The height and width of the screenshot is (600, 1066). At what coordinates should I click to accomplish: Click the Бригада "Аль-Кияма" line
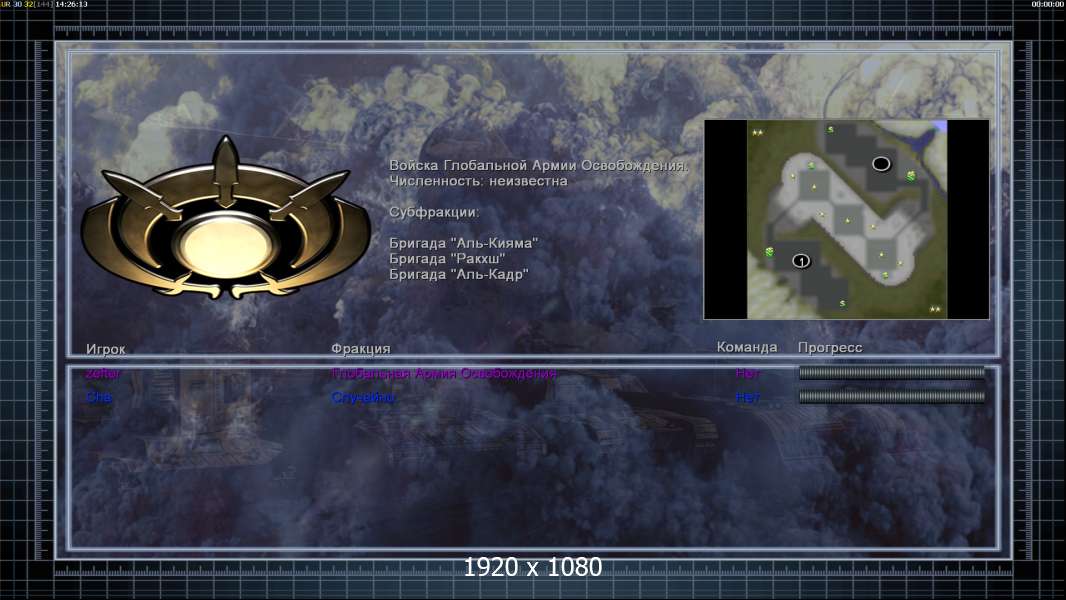point(464,243)
